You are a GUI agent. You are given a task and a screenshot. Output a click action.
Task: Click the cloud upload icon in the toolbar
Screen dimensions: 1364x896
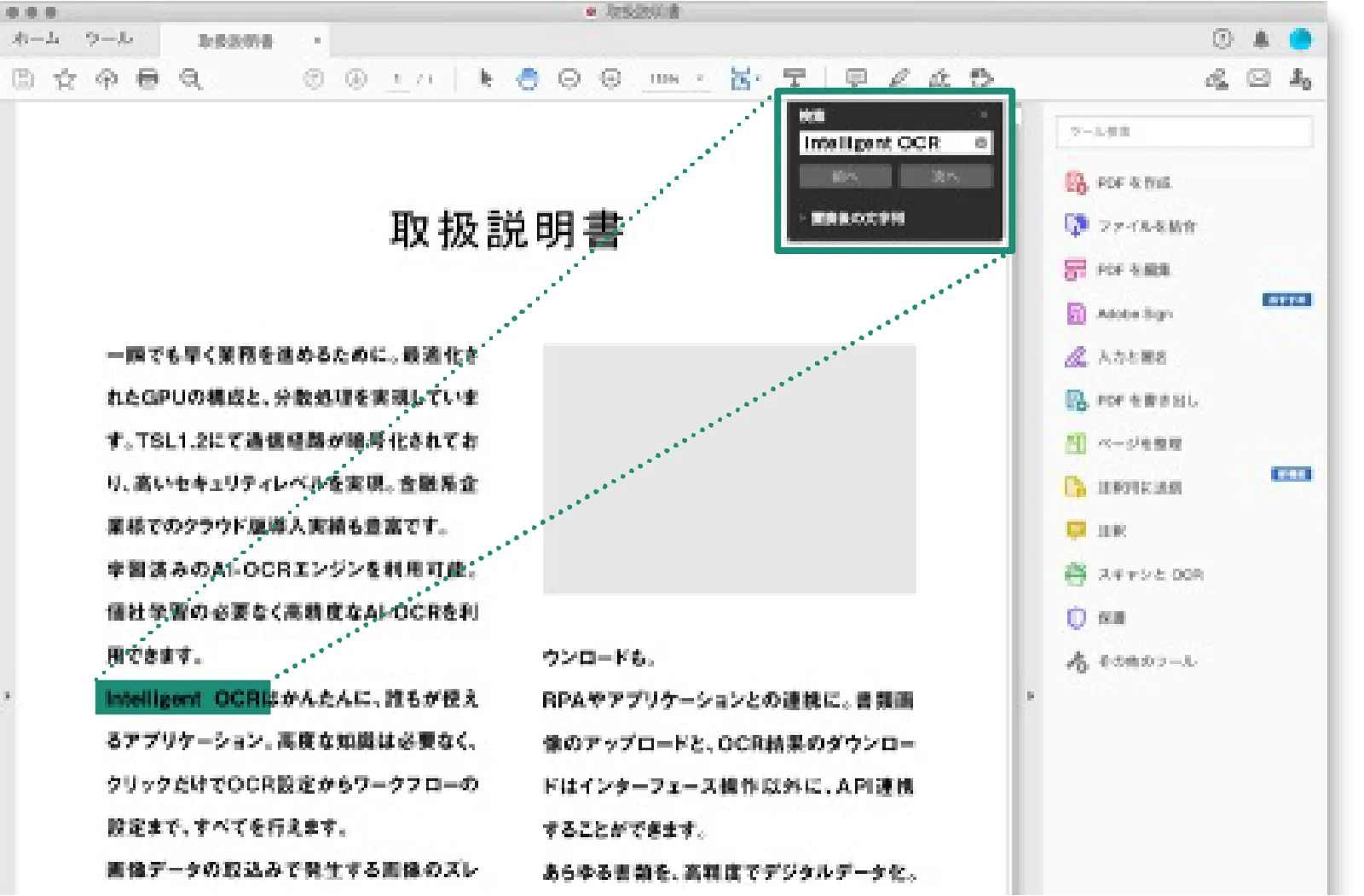pyautogui.click(x=107, y=79)
